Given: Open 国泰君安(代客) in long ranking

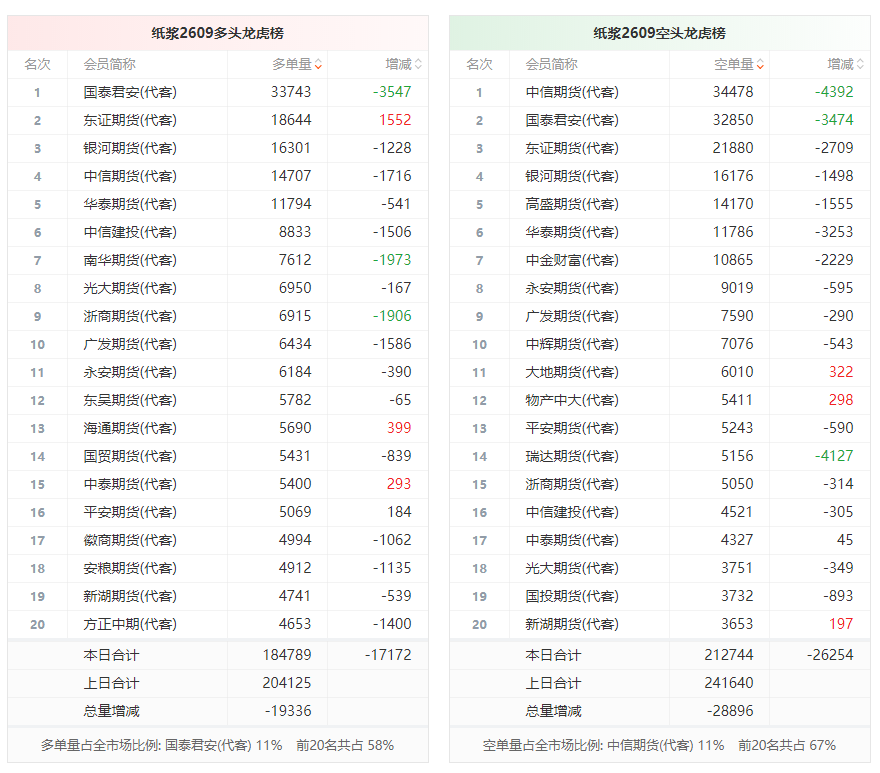Looking at the screenshot, I should [130, 92].
